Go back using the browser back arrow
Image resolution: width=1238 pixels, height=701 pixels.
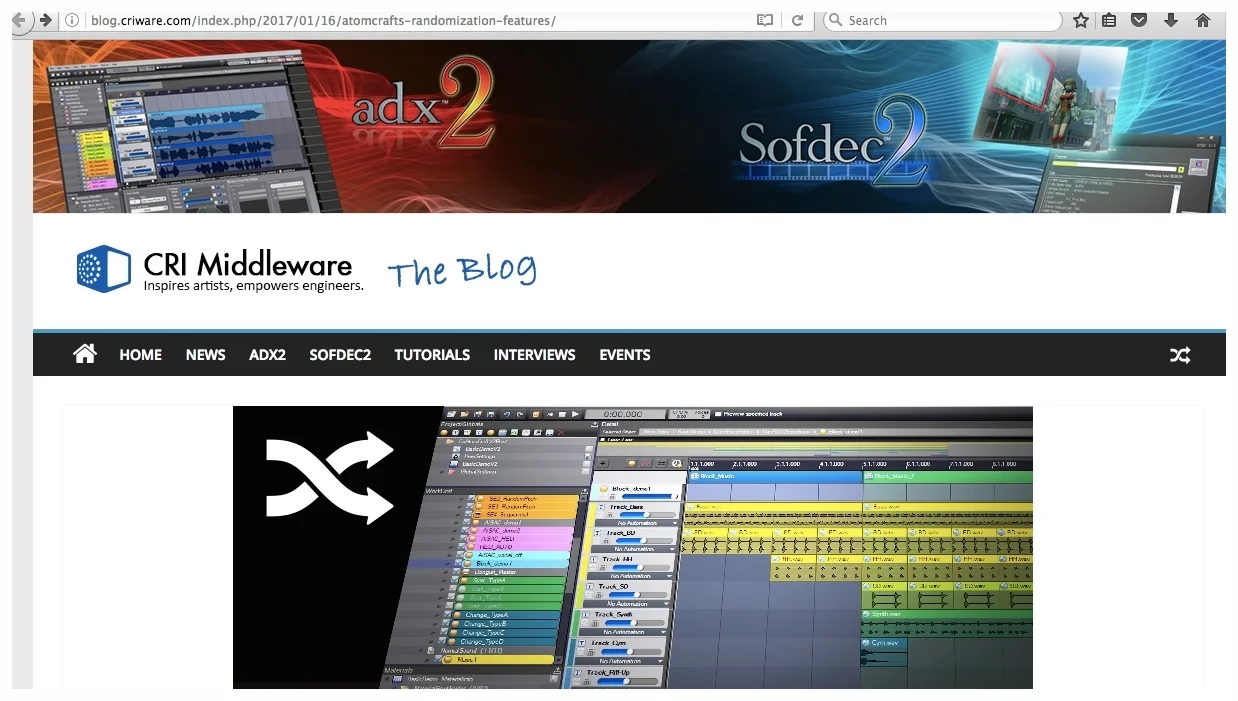(20, 20)
